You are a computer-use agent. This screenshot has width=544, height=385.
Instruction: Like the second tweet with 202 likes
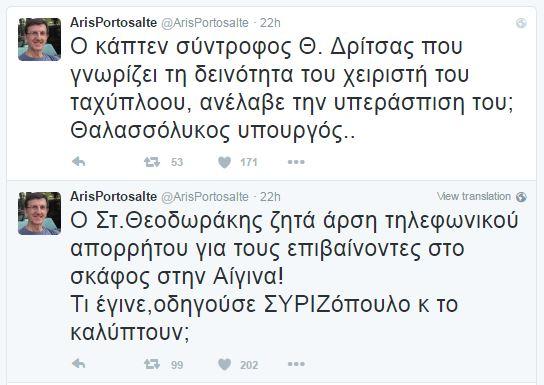224,364
